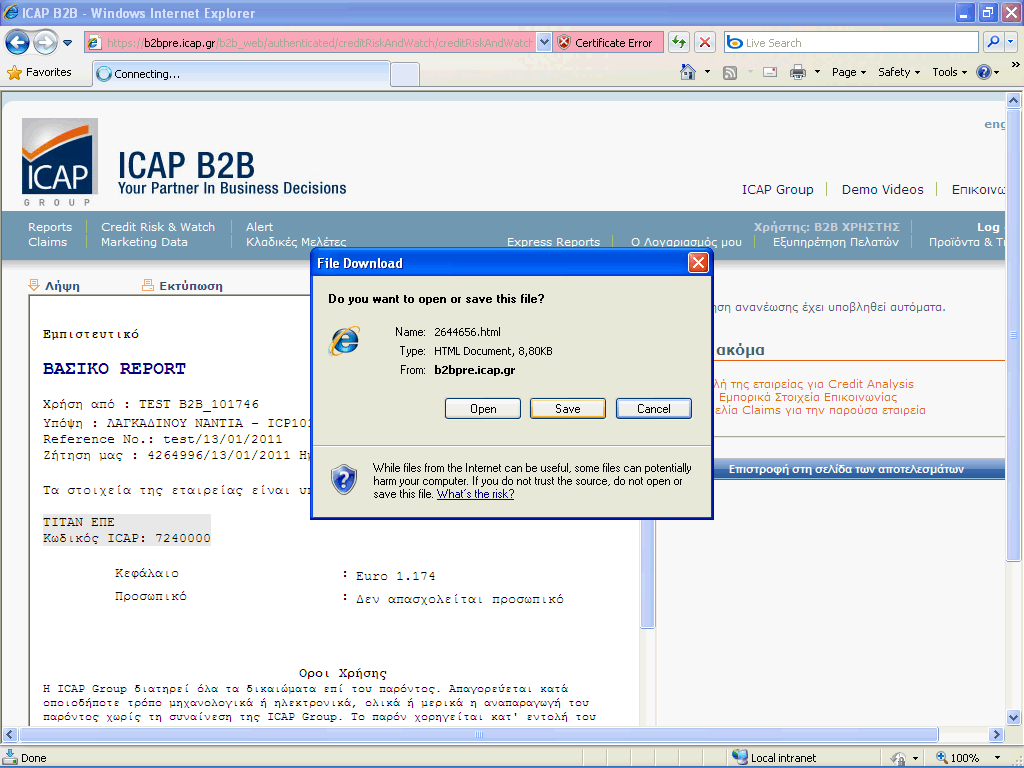Show more toolbar commands chevron
This screenshot has height=768, width=1024.
coord(1015,64)
